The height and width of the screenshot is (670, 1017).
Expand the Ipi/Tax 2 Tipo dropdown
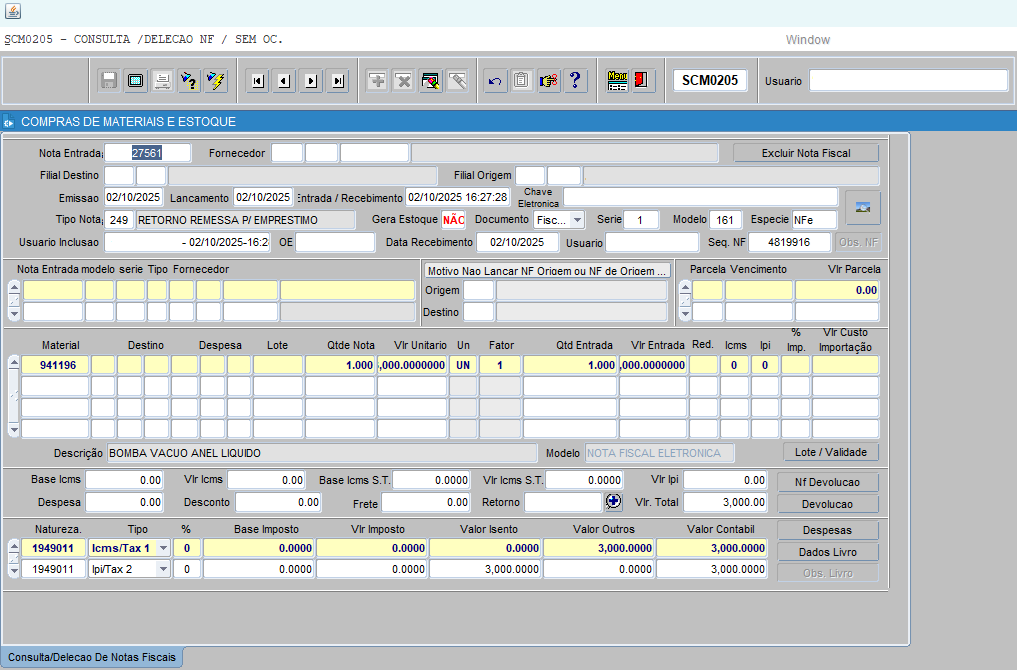point(162,569)
